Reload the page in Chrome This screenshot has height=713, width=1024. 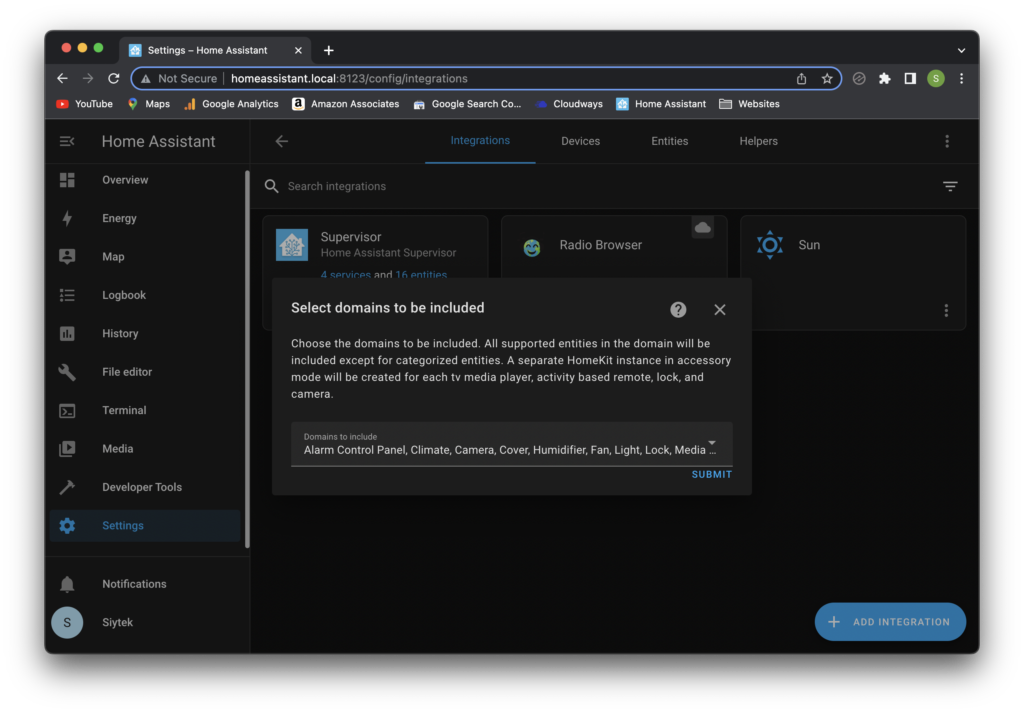click(x=114, y=78)
